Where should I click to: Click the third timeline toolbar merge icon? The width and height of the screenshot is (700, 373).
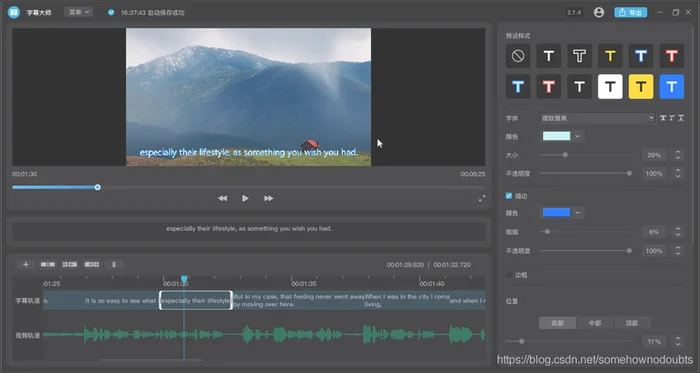[x=70, y=265]
